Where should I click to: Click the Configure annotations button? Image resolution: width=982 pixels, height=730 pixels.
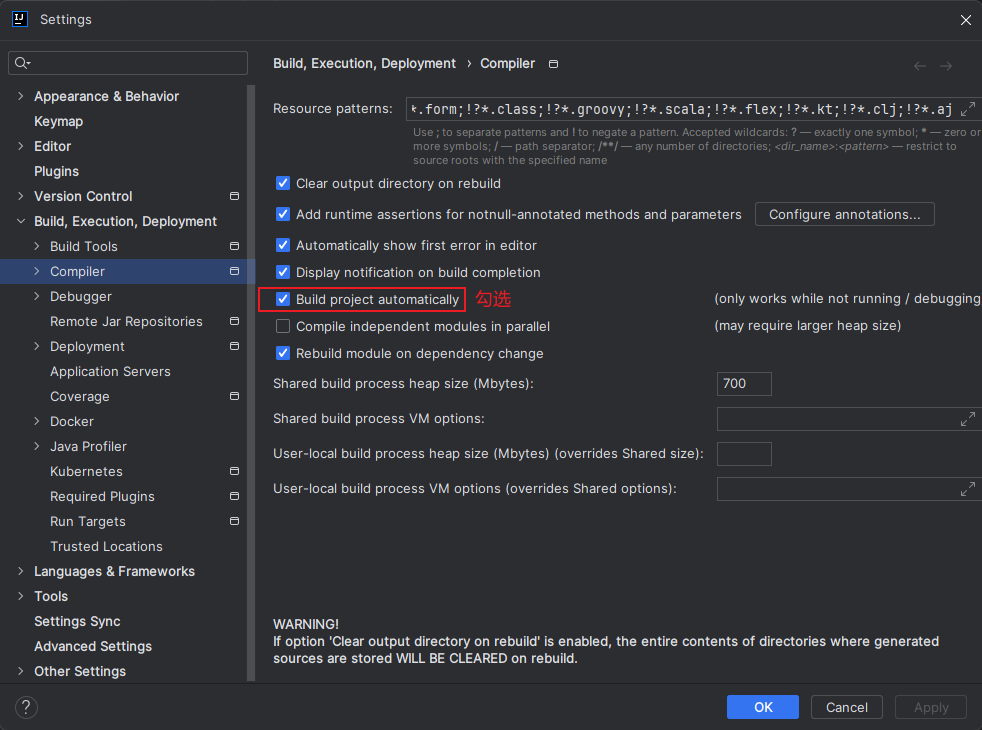coord(844,214)
